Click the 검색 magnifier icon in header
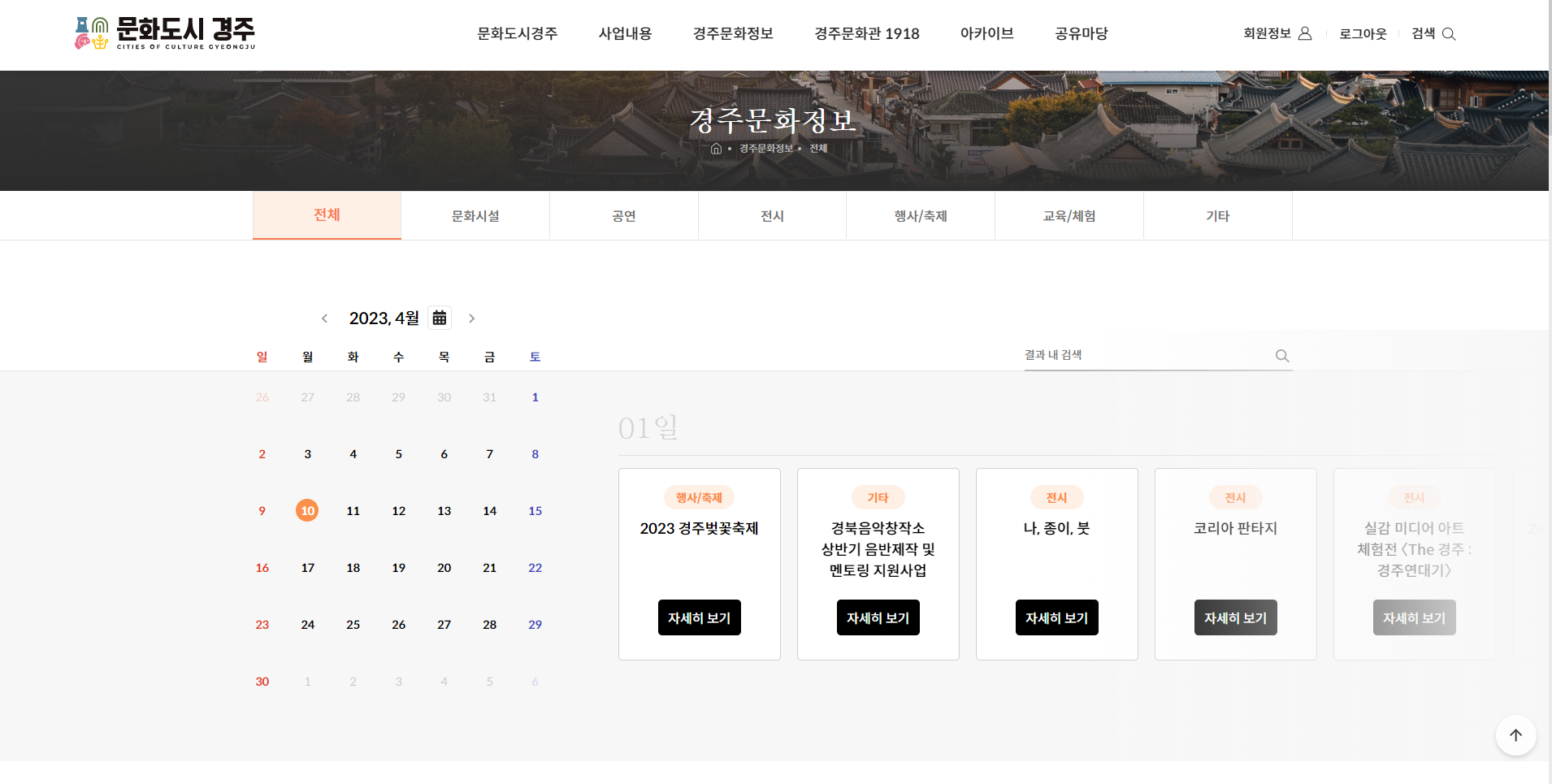The image size is (1552, 784). point(1449,34)
